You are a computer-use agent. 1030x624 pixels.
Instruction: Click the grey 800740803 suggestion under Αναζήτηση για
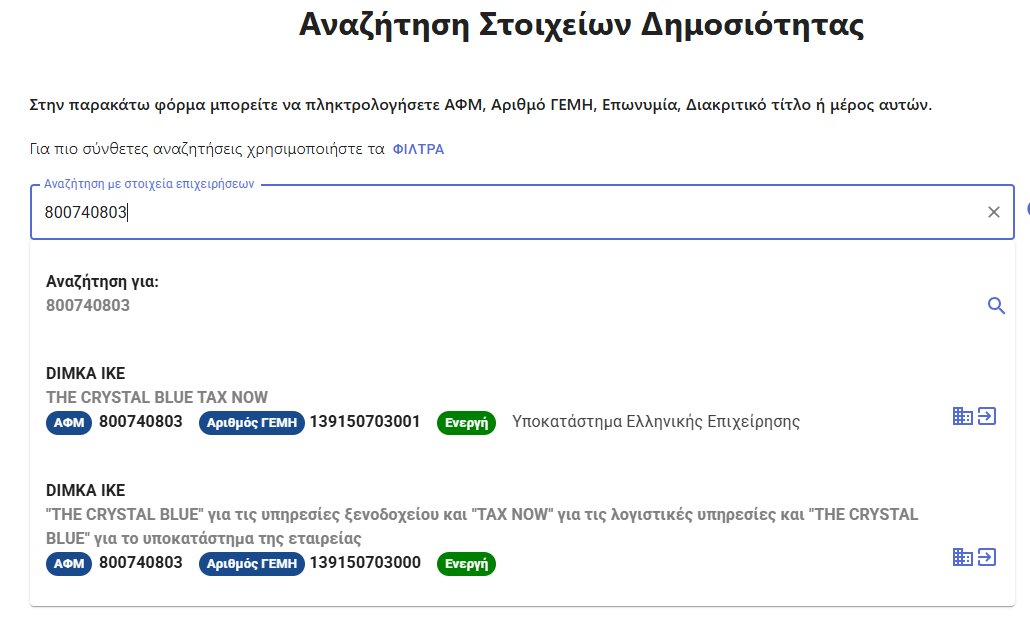tap(87, 305)
